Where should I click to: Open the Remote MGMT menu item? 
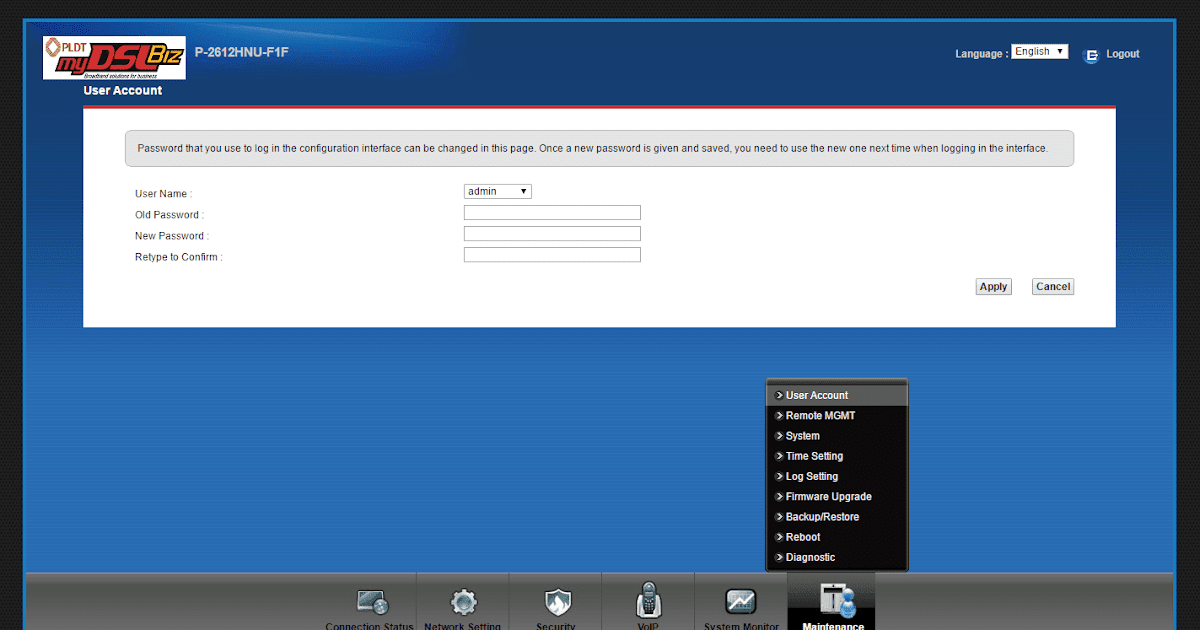coord(816,415)
